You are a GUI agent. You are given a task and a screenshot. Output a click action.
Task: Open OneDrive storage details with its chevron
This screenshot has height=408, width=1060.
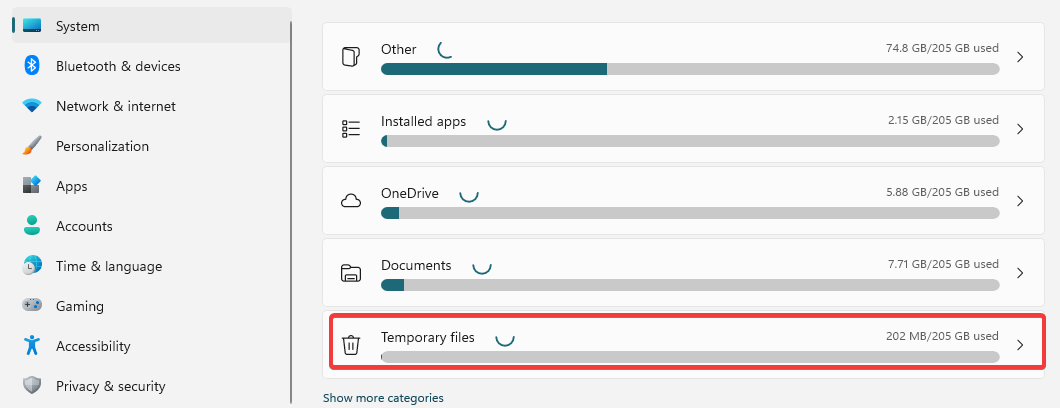click(1021, 201)
